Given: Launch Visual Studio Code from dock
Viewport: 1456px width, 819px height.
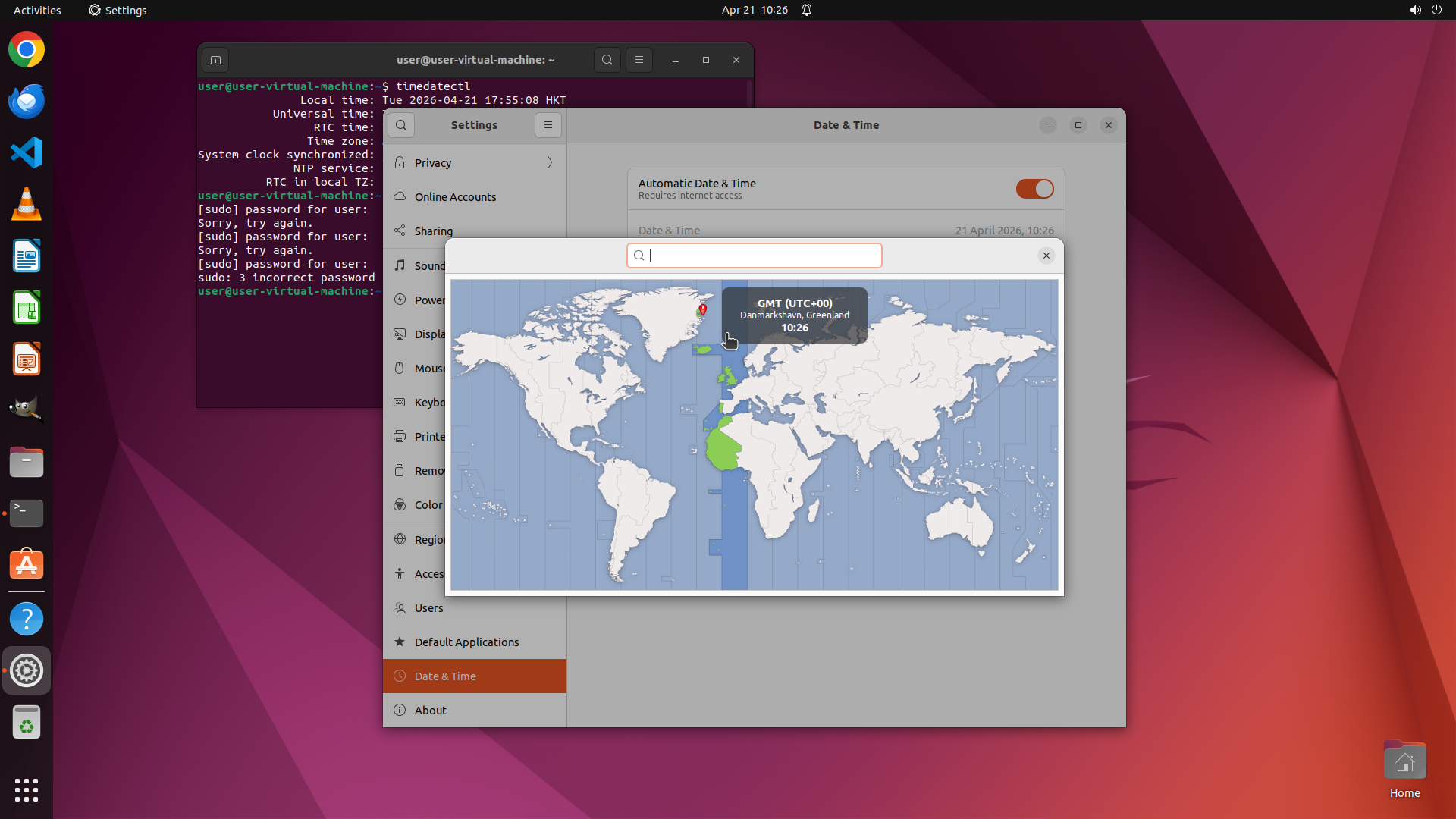Looking at the screenshot, I should 27,152.
